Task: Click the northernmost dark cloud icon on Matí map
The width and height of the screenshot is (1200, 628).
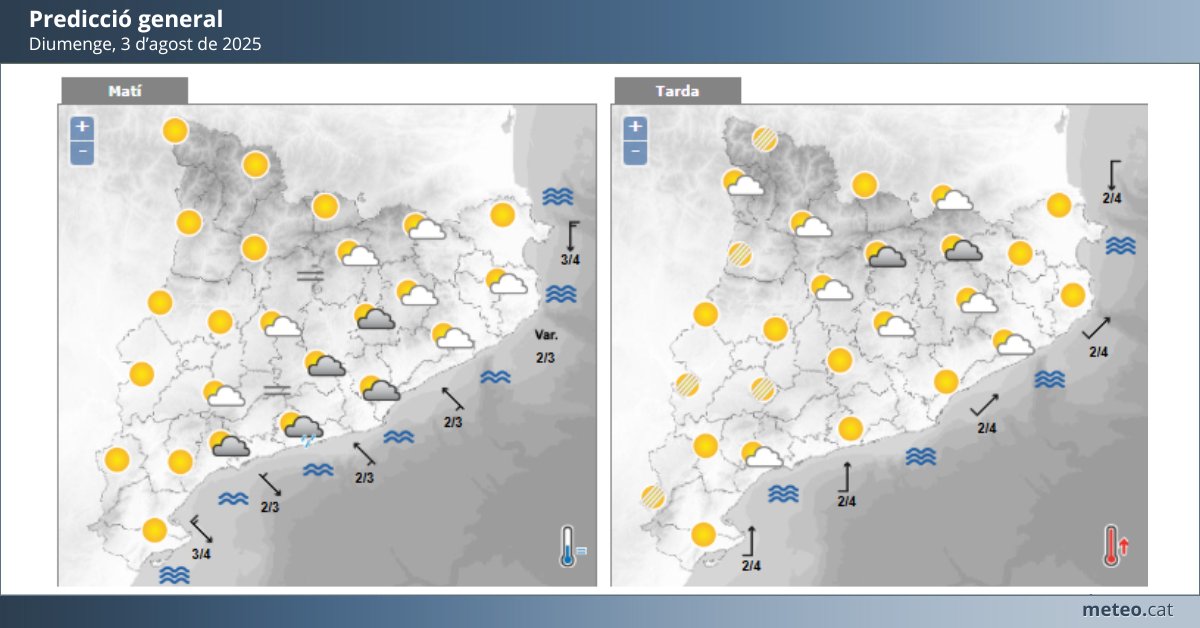Action: [373, 317]
